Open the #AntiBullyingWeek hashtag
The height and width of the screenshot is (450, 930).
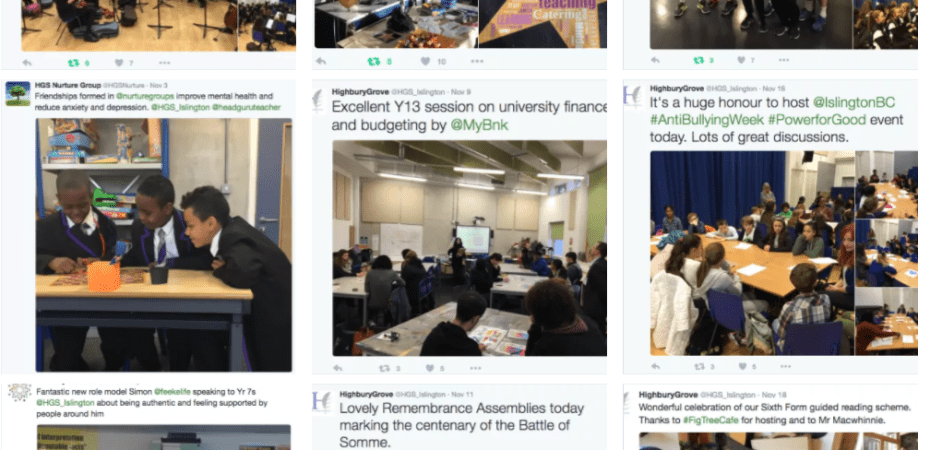(706, 120)
